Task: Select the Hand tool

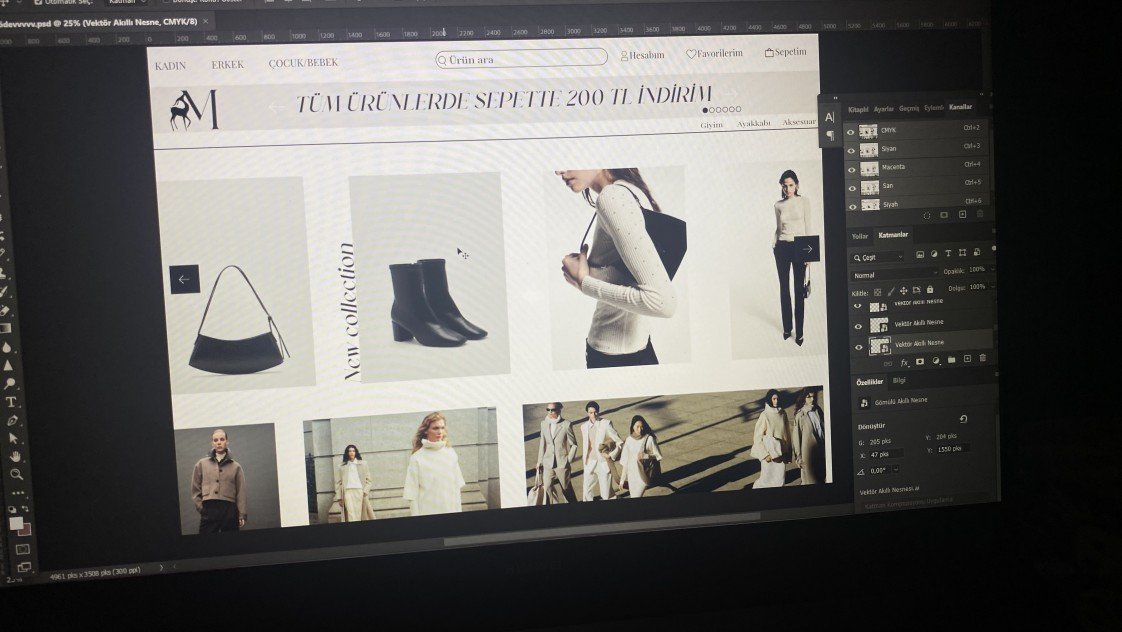Action: pyautogui.click(x=14, y=456)
